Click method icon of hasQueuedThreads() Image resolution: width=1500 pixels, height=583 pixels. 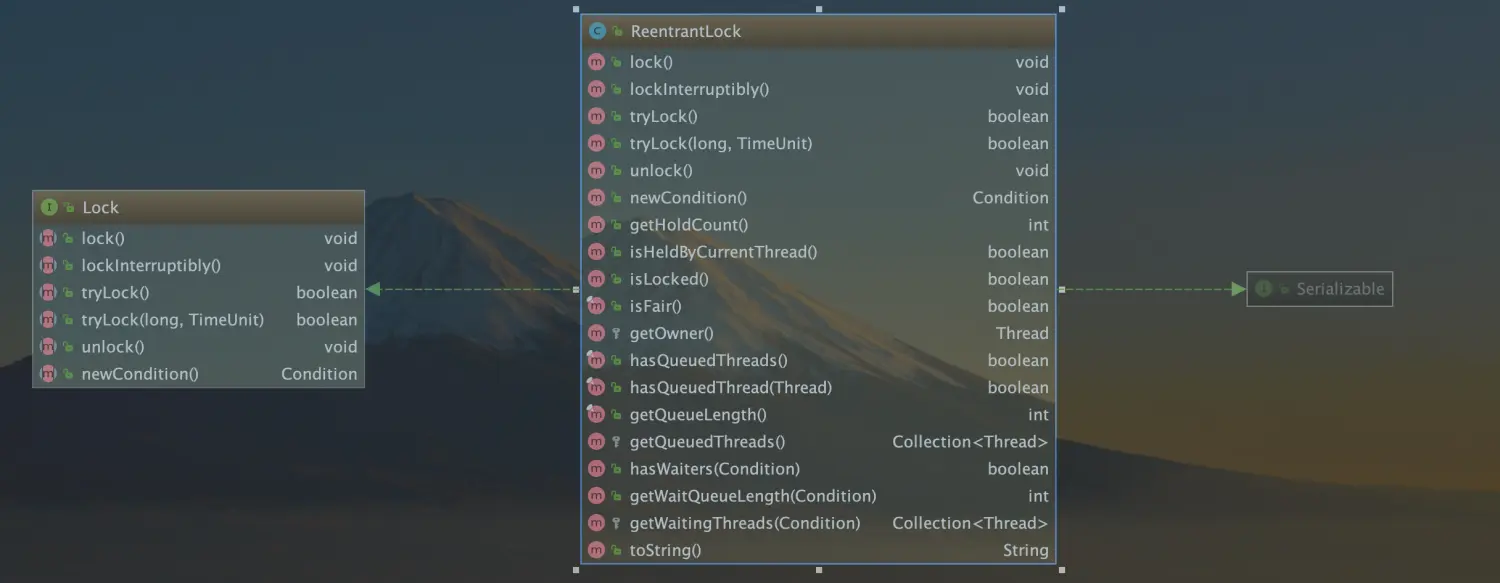(597, 360)
